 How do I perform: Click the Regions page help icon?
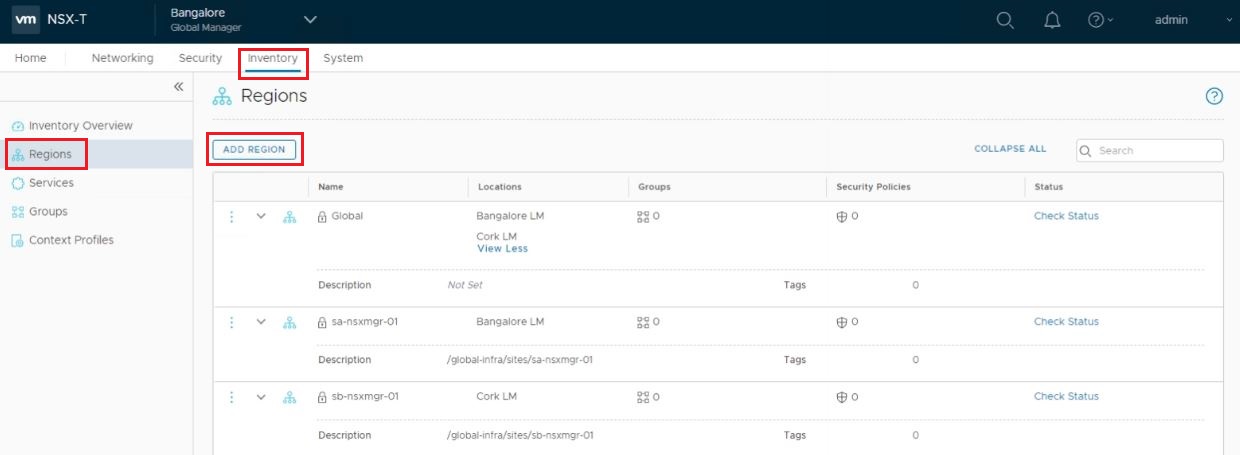coord(1214,96)
